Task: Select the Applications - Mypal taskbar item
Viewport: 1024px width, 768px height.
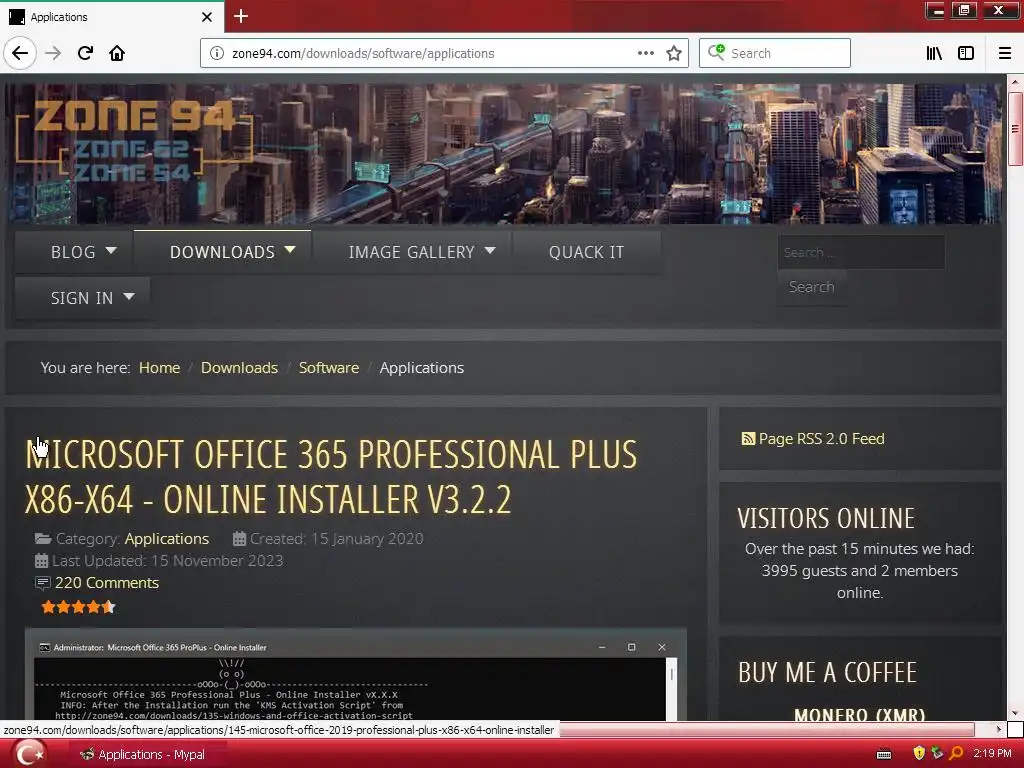Action: 142,754
